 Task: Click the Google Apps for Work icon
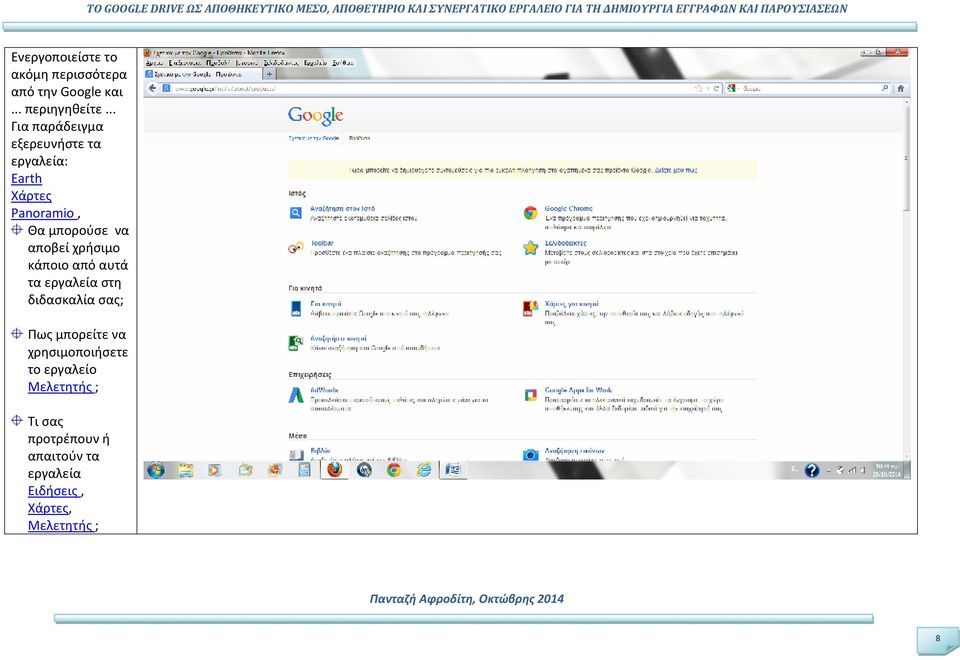point(530,396)
